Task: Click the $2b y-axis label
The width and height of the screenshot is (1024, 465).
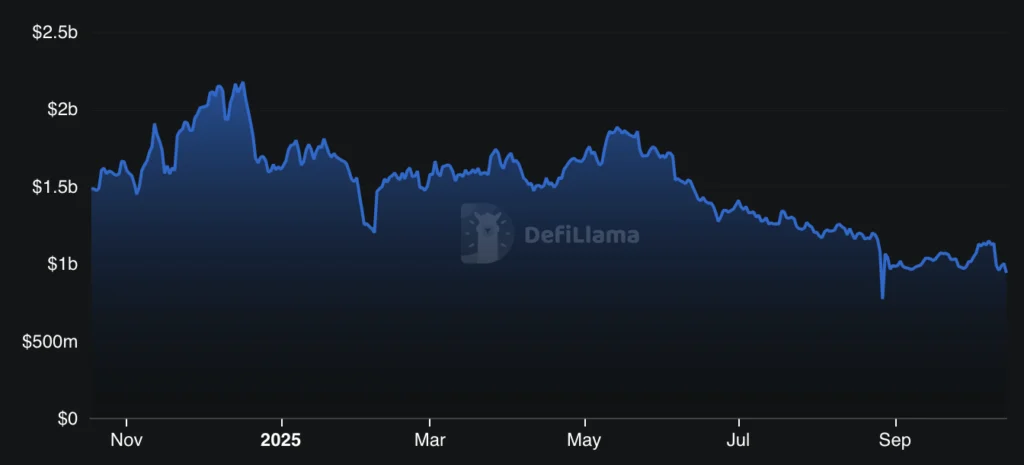Action: pos(61,109)
